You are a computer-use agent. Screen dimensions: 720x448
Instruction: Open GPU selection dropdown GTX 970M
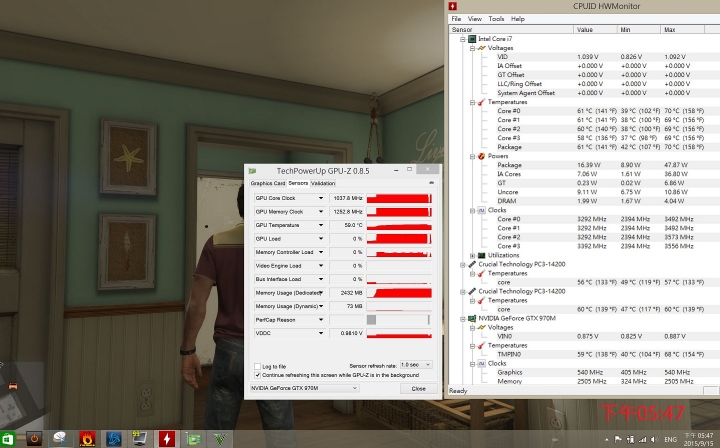(304, 388)
